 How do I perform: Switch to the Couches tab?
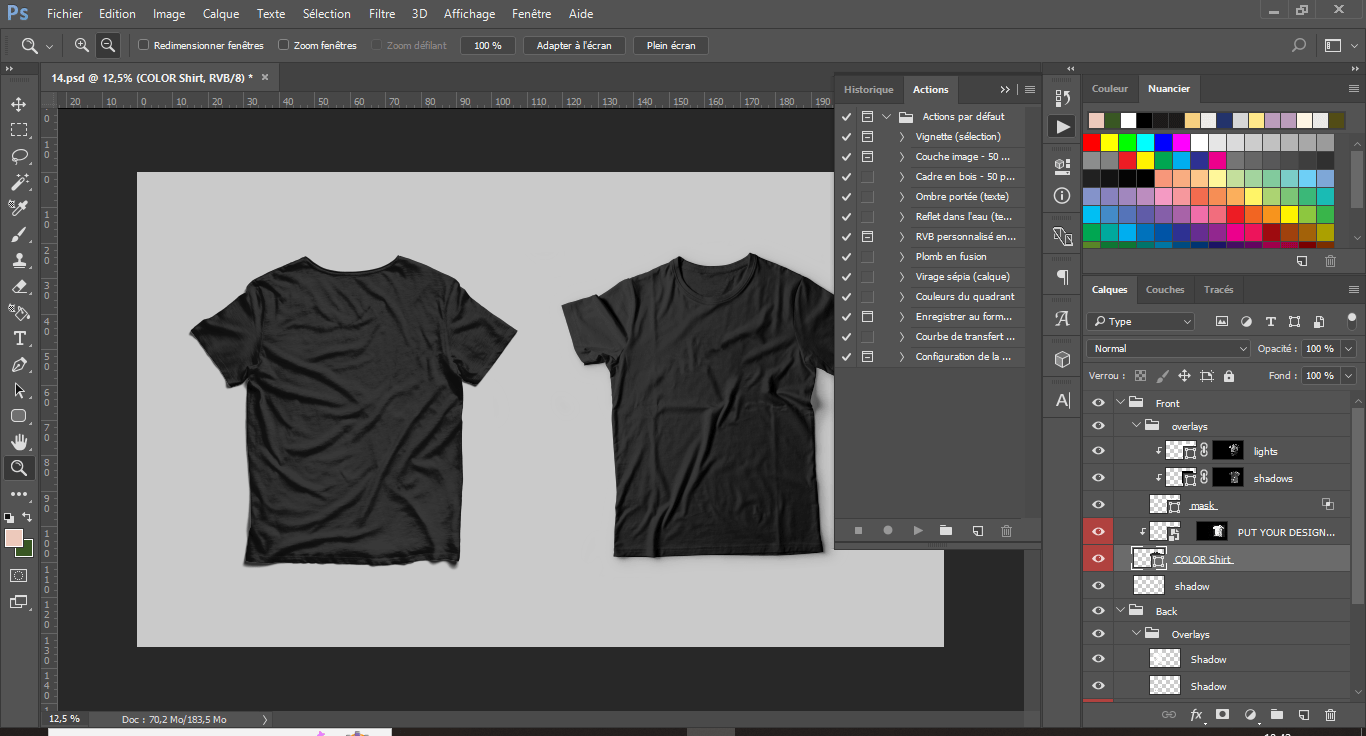pos(1165,290)
